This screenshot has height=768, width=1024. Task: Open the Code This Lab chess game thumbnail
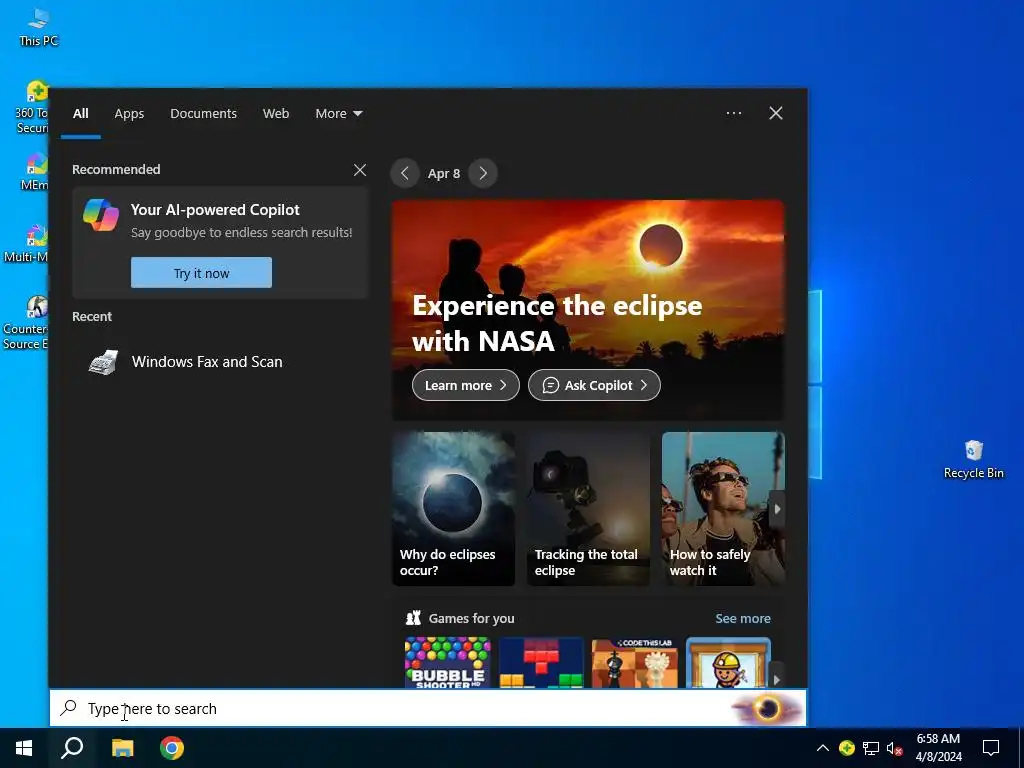(634, 662)
